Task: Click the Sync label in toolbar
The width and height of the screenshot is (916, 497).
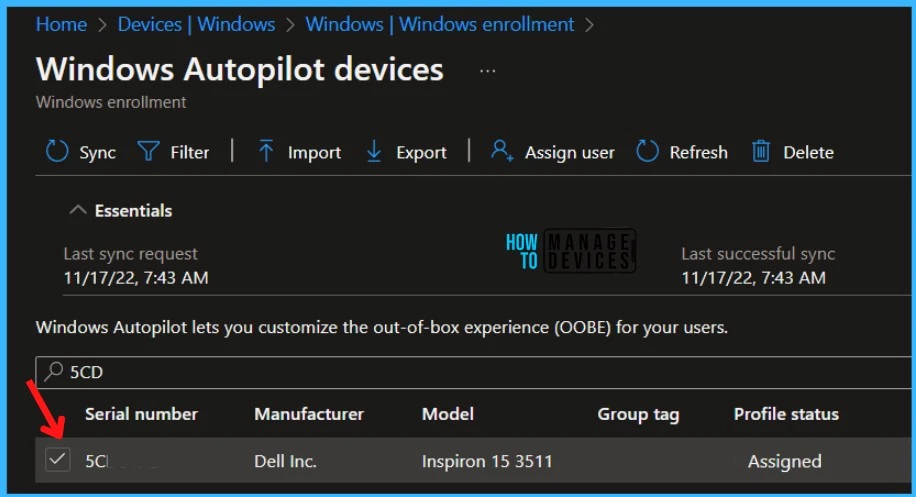Action: click(98, 152)
